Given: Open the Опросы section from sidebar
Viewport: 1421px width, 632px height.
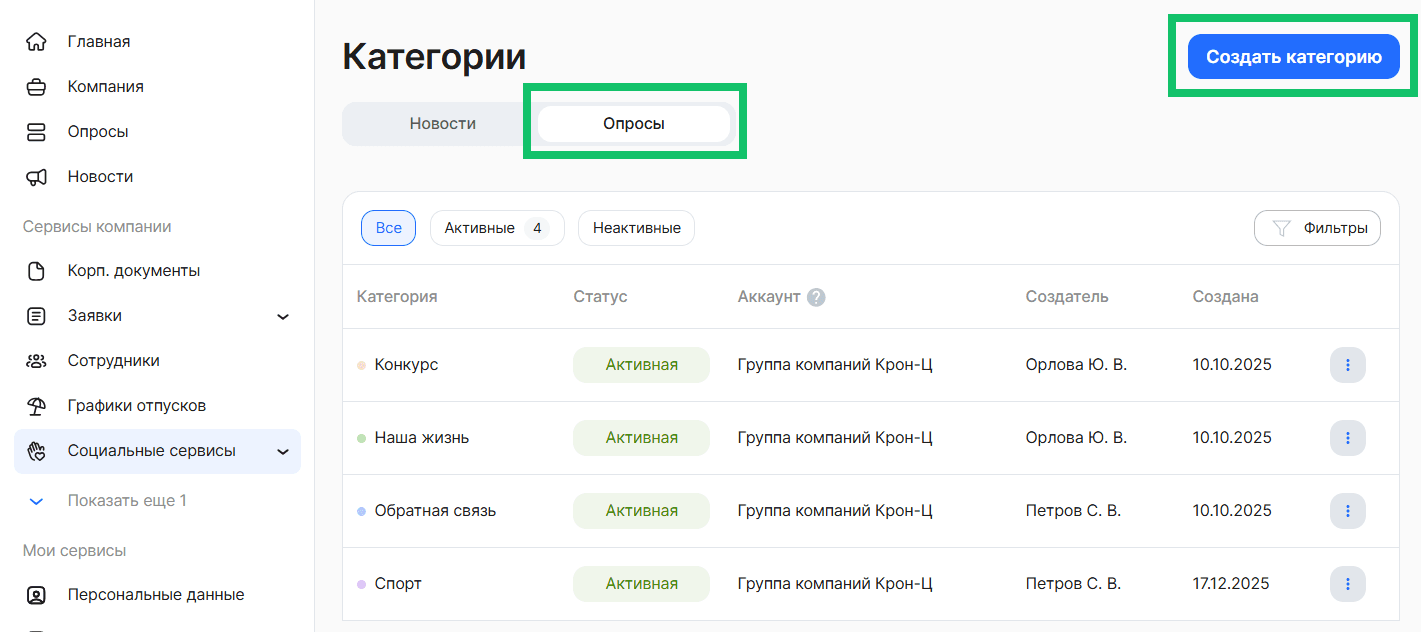Looking at the screenshot, I should 38,131.
